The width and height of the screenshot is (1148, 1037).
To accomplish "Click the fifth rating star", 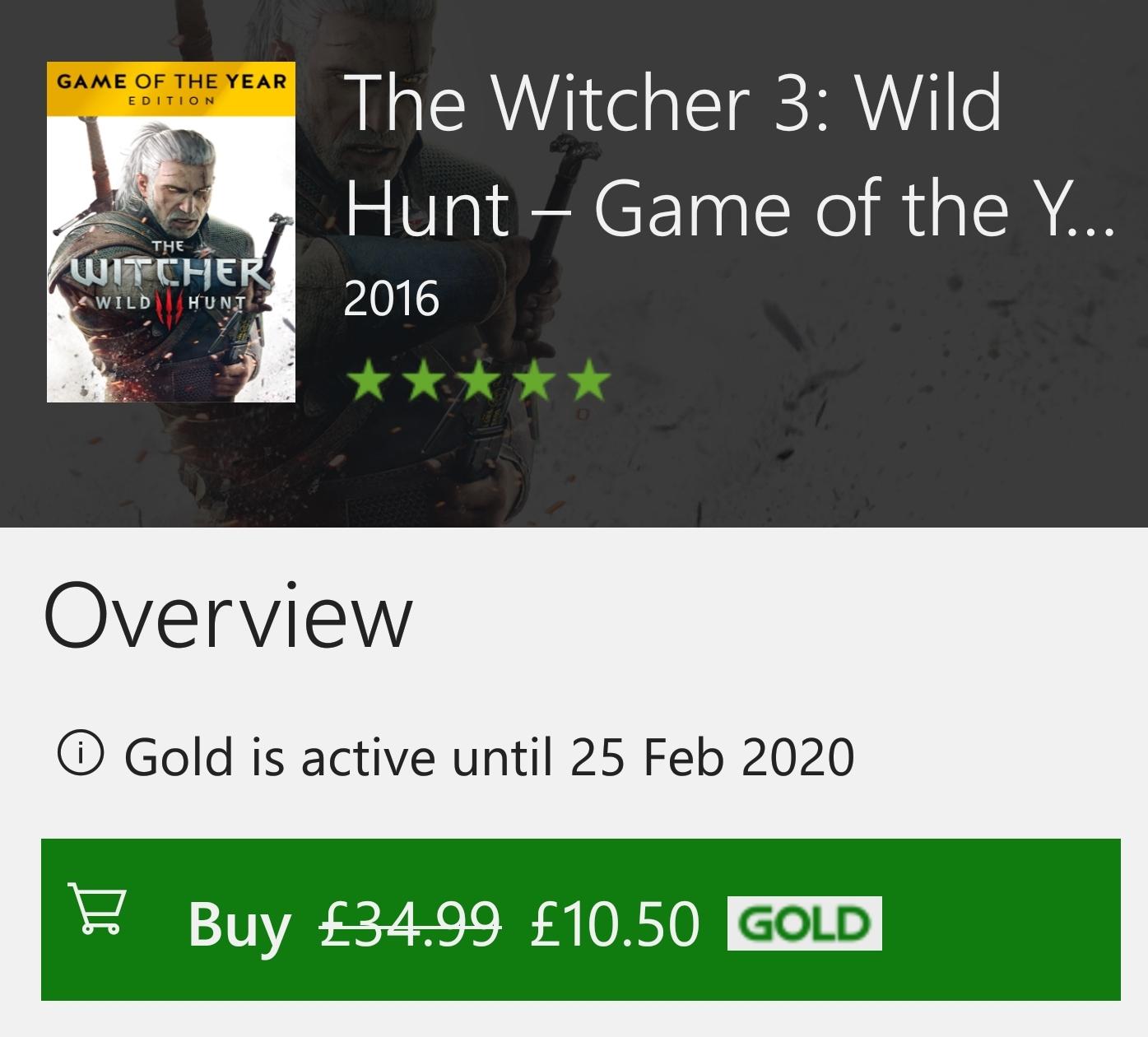I will (588, 381).
